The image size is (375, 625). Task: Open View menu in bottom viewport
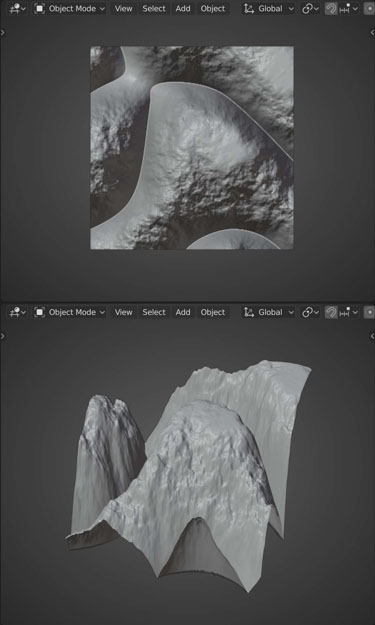point(124,312)
